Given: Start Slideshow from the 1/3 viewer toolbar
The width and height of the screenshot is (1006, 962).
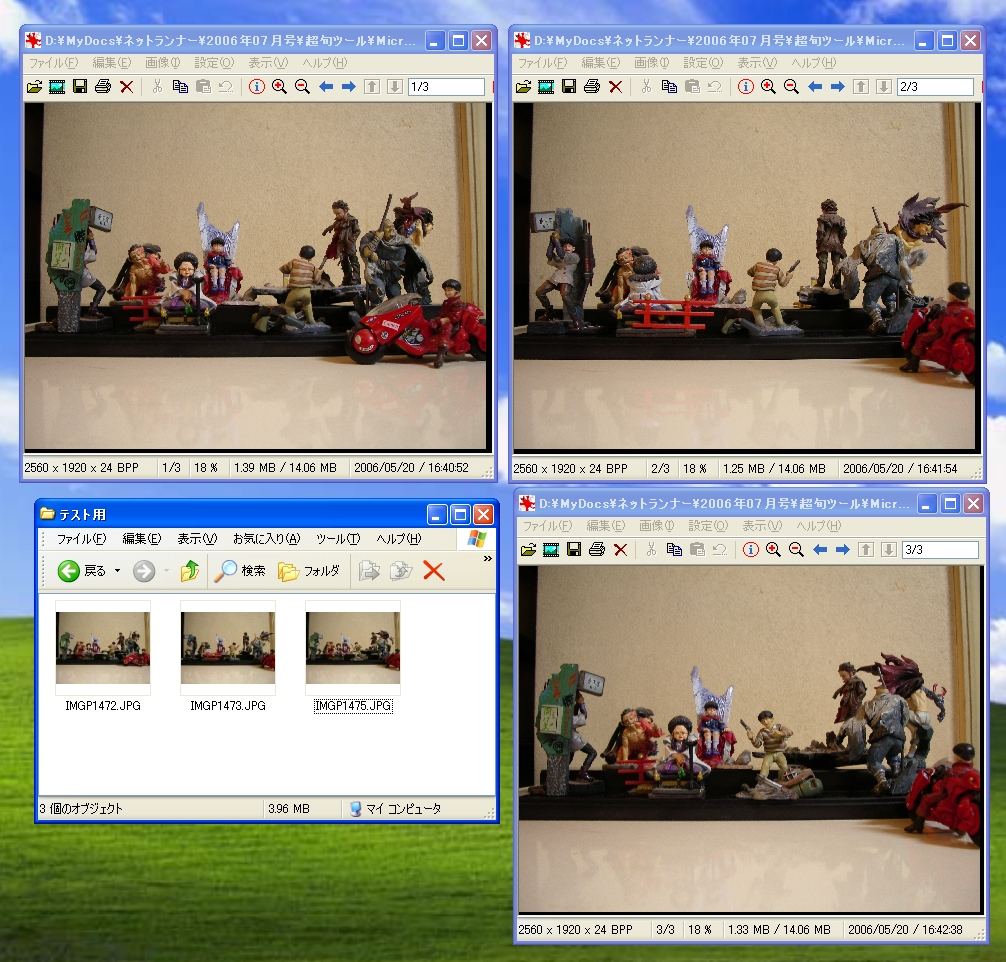Looking at the screenshot, I should coord(57,87).
